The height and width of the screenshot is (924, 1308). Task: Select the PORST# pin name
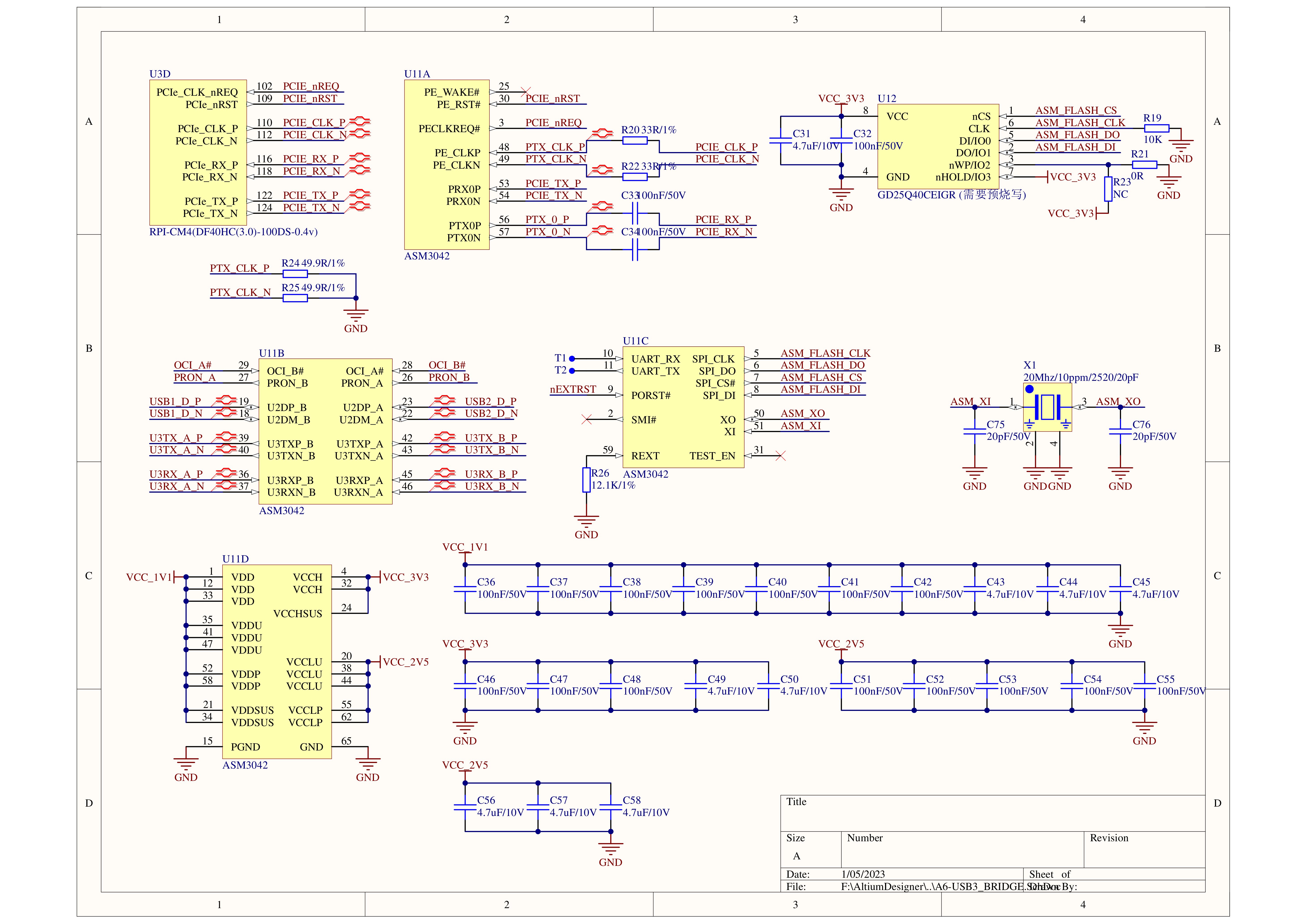(651, 395)
